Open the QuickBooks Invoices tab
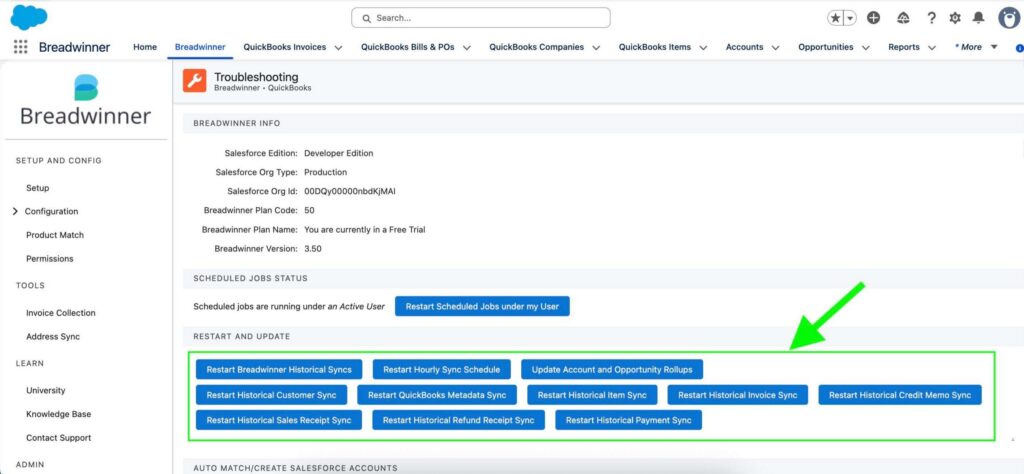Image resolution: width=1024 pixels, height=474 pixels. coord(284,47)
